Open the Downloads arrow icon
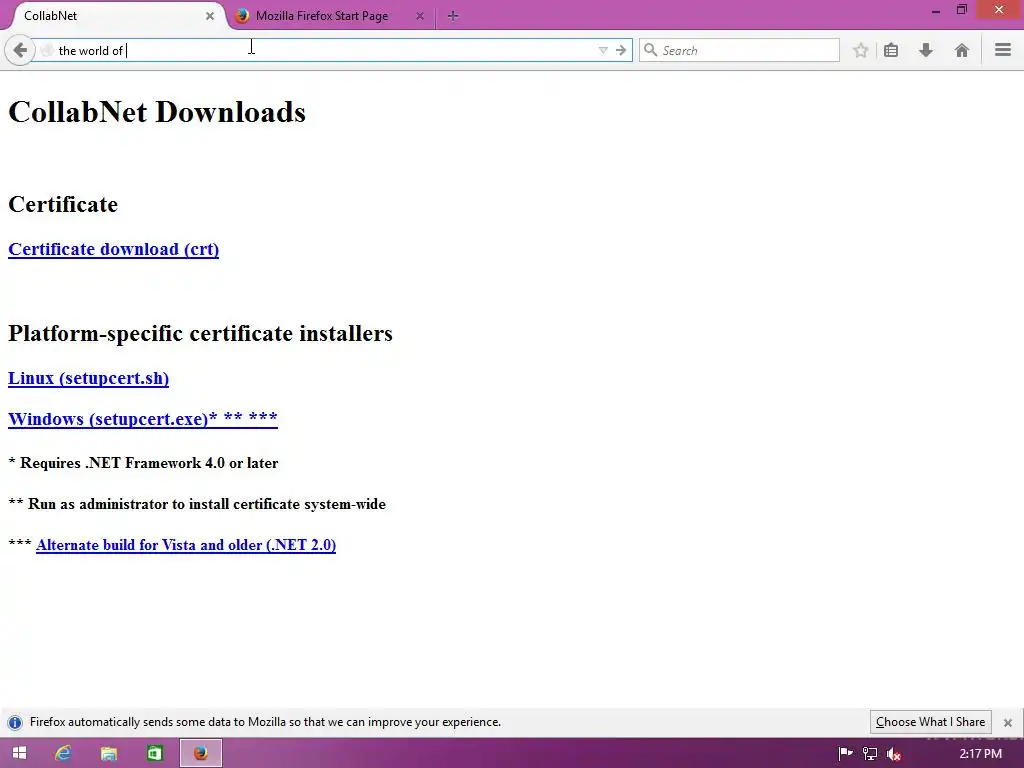Viewport: 1024px width, 768px height. pyautogui.click(x=925, y=50)
